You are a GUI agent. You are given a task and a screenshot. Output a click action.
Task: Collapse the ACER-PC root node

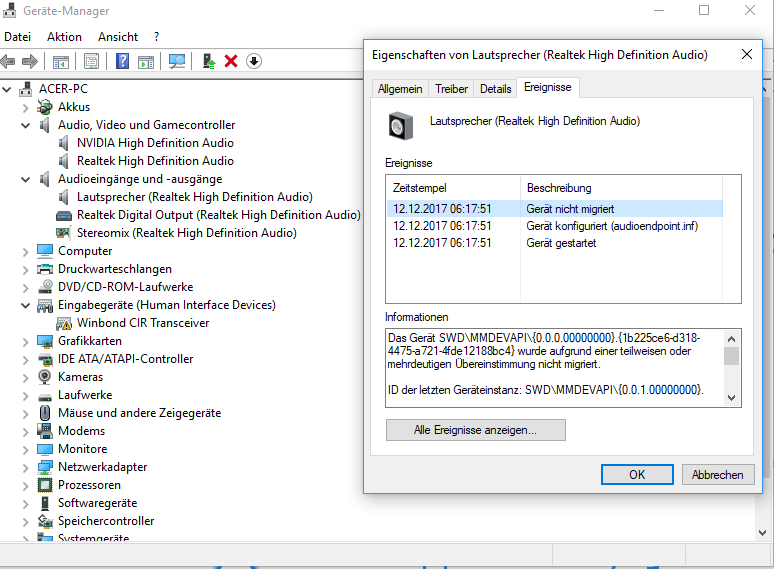tap(7, 89)
